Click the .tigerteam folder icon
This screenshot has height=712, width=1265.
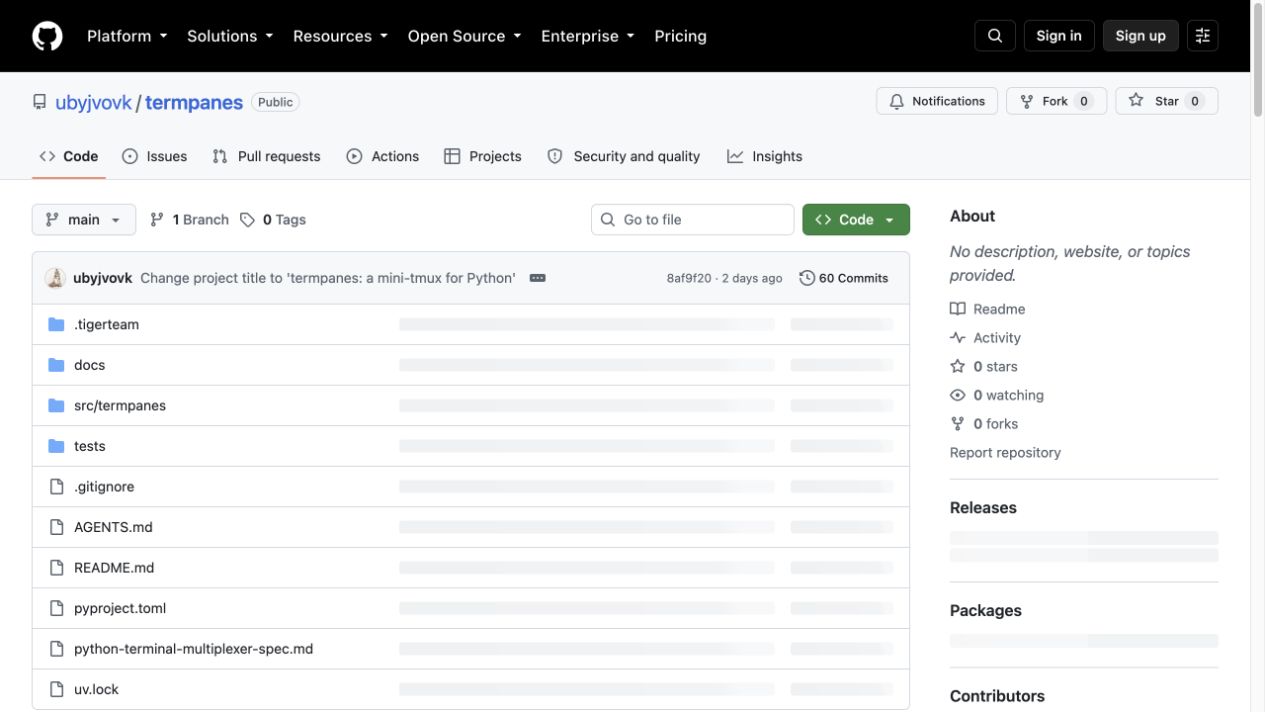56,324
